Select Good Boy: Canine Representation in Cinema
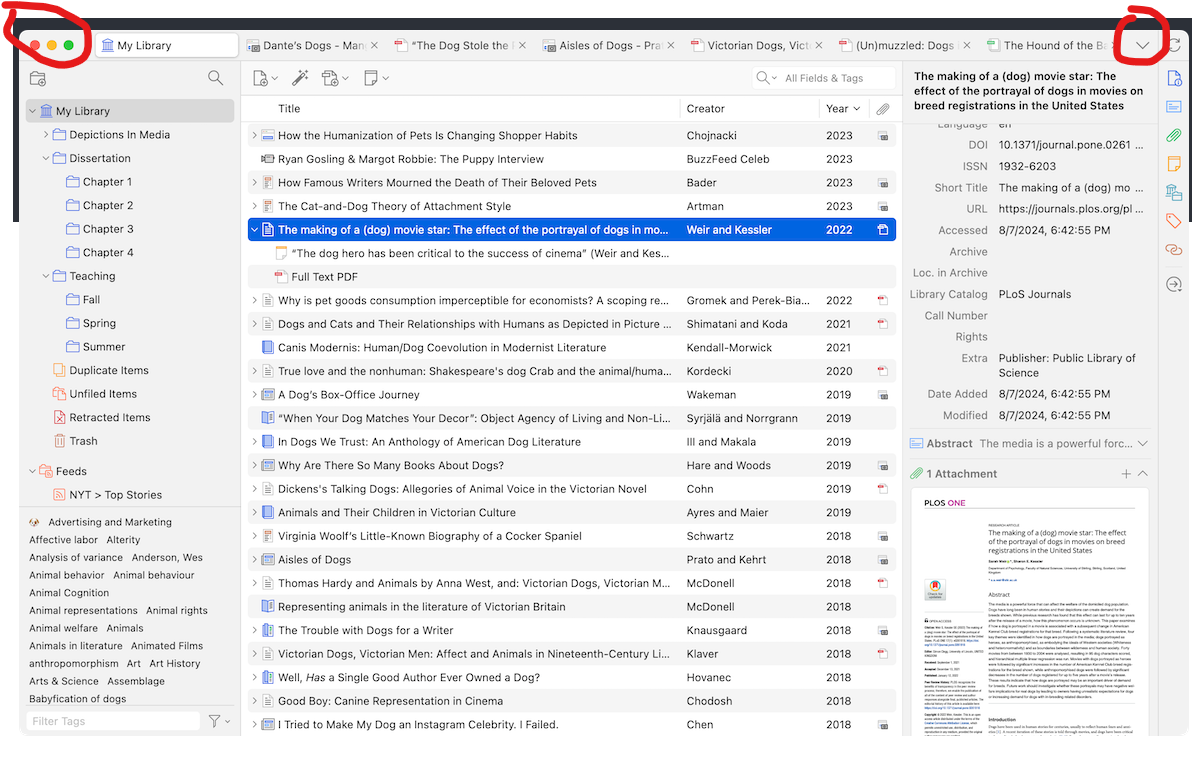The image size is (1192, 765). [x=572, y=701]
